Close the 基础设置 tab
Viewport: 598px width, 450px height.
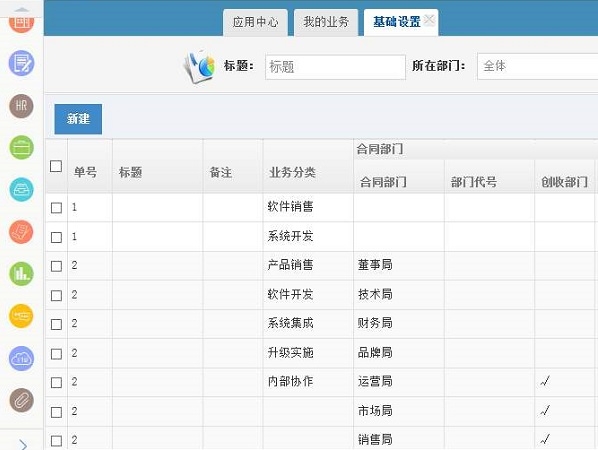click(x=429, y=19)
